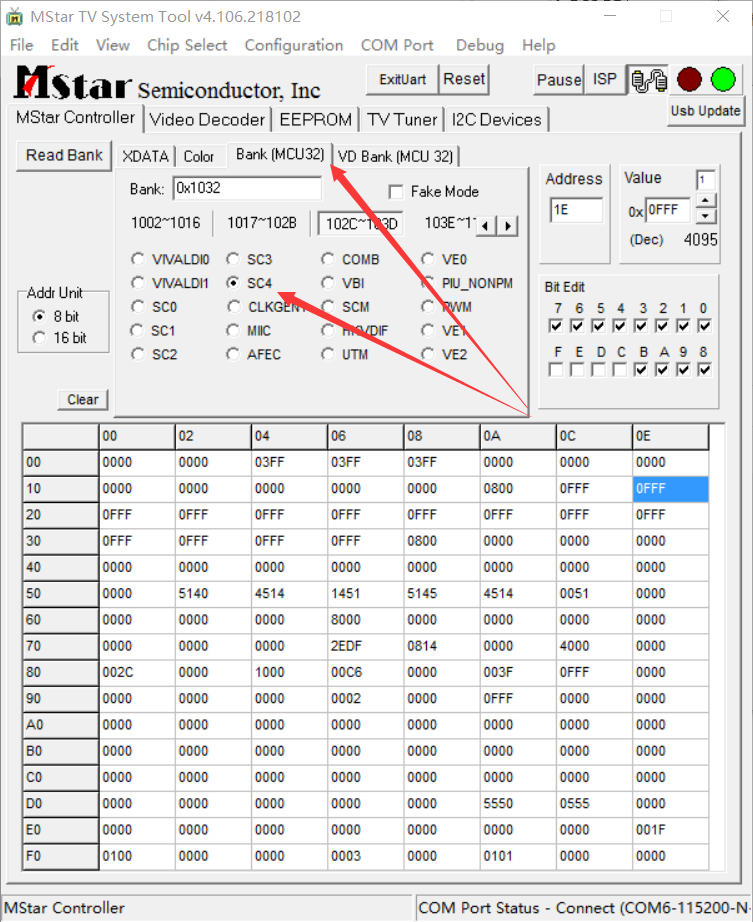
Task: Click the Reset button
Action: coord(464,79)
